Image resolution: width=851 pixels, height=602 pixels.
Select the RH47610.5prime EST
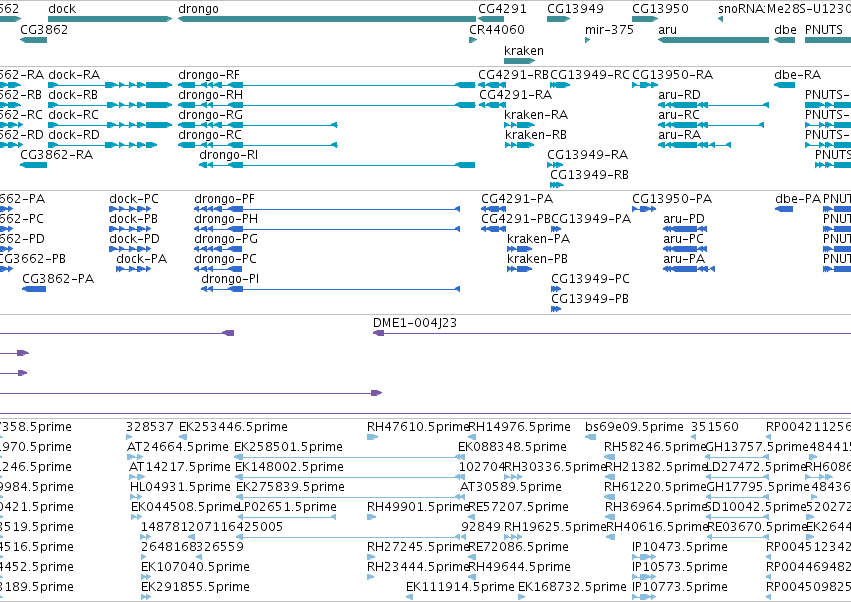(372, 437)
